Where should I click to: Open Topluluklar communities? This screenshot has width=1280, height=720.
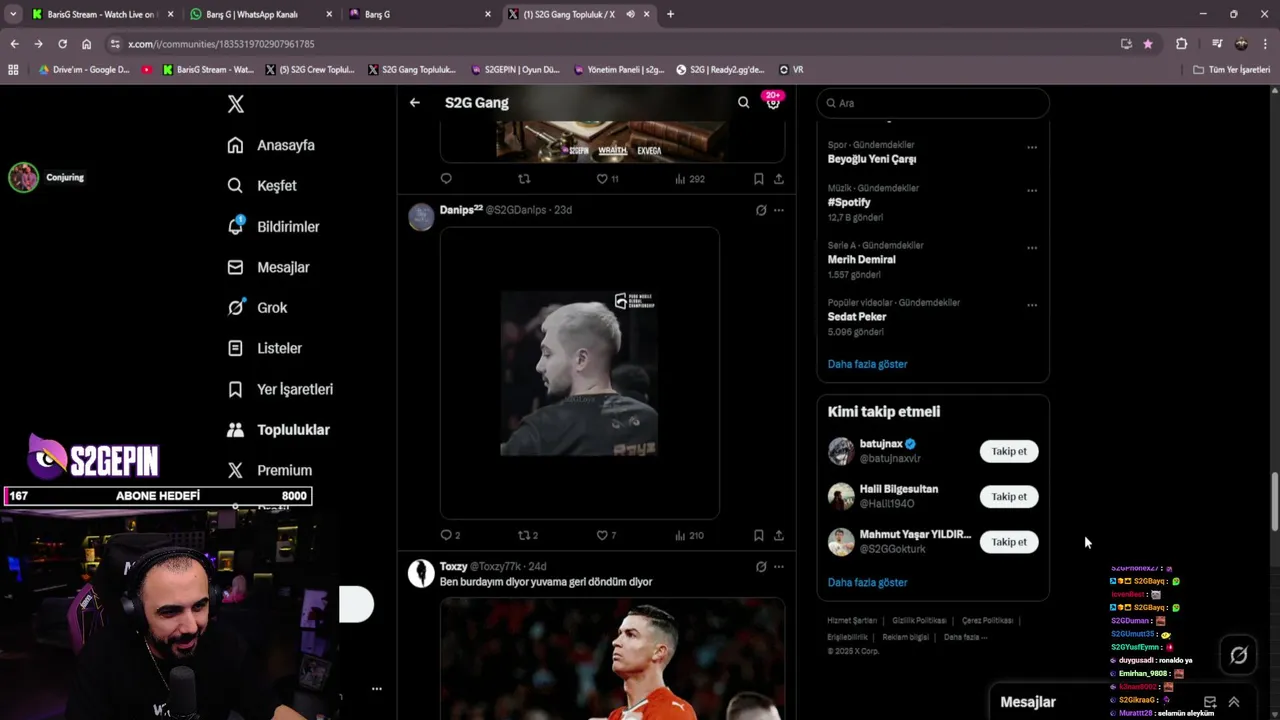[x=278, y=430]
